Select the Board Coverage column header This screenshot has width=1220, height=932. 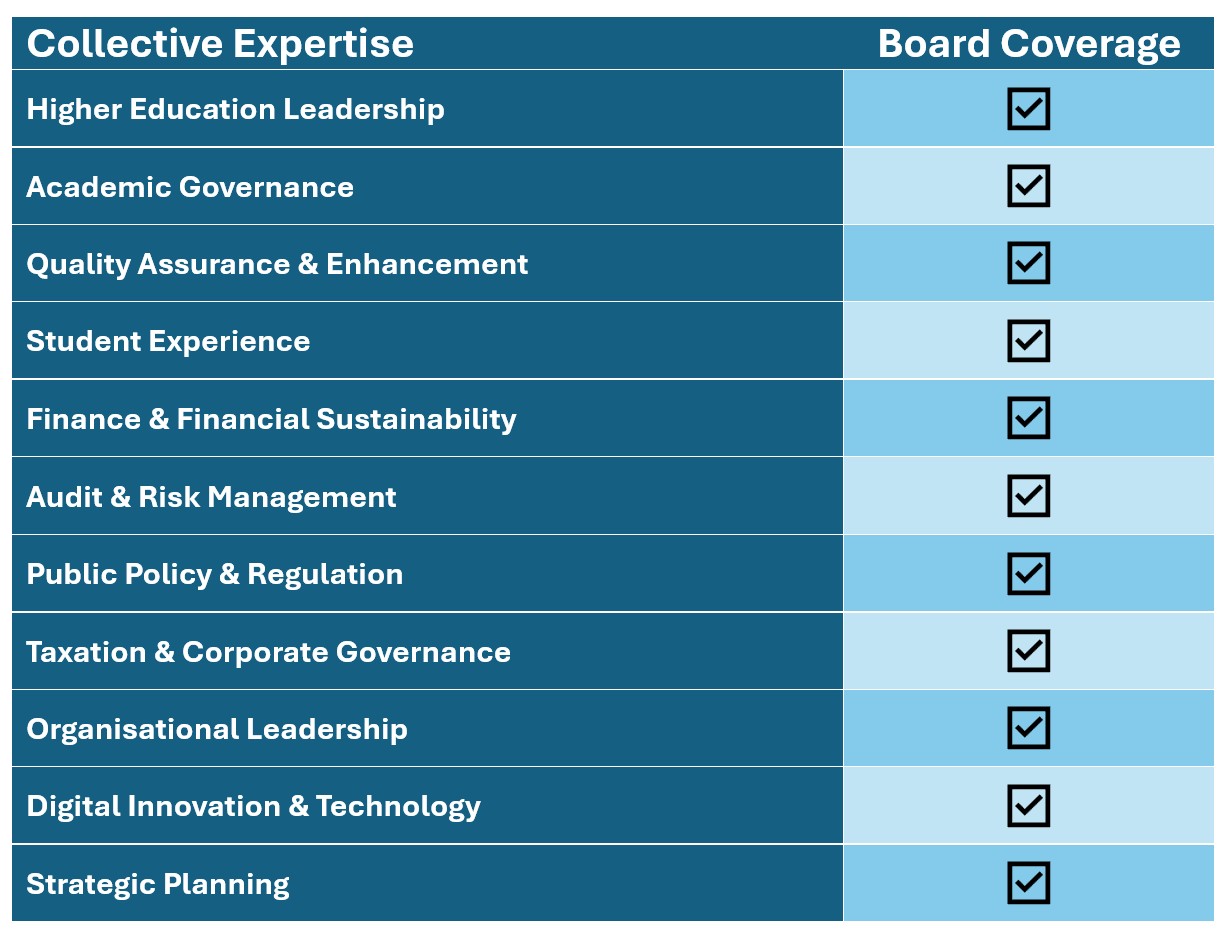pyautogui.click(x=1029, y=44)
